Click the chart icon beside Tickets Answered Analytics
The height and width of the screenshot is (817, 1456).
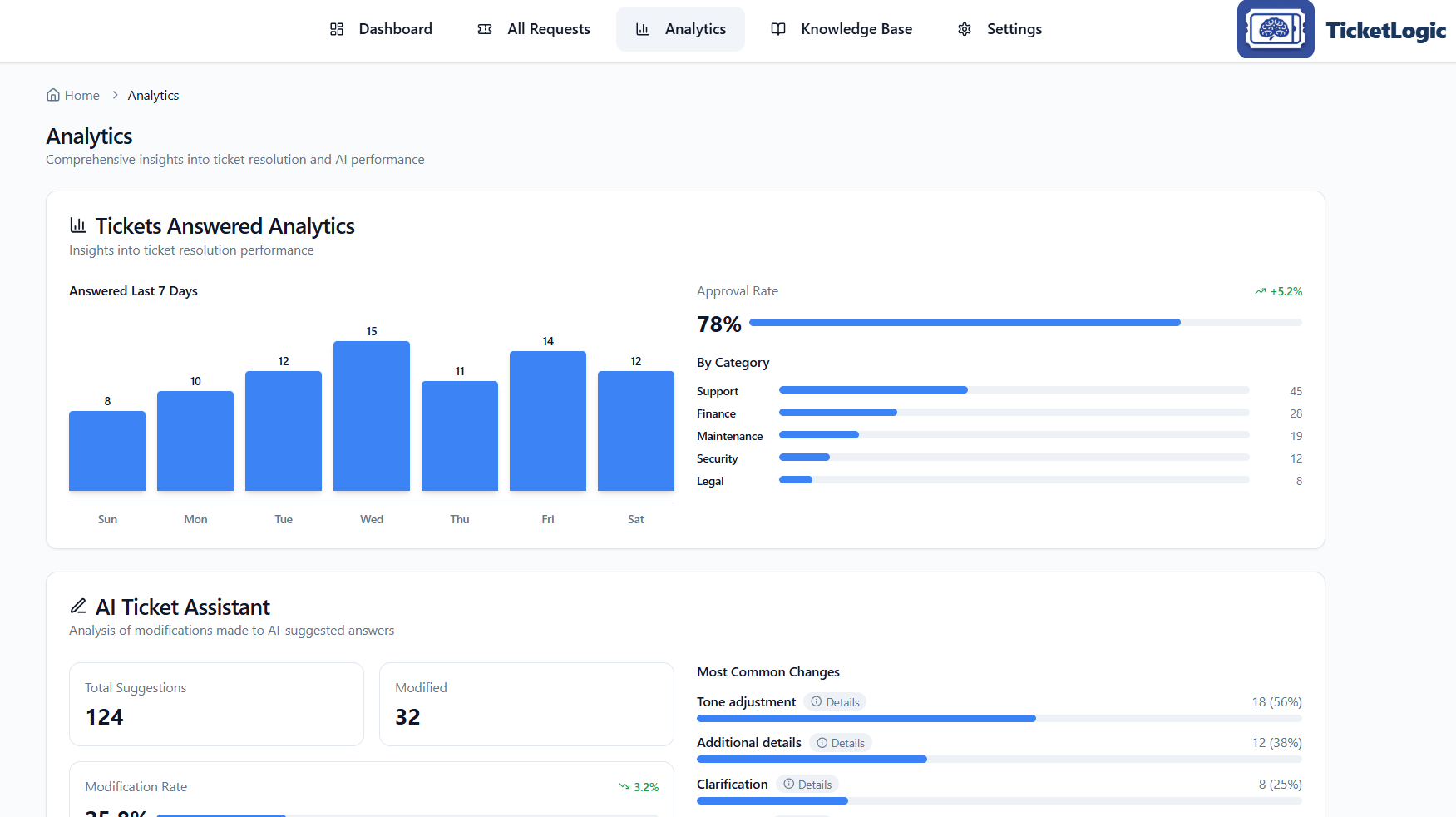click(78, 225)
